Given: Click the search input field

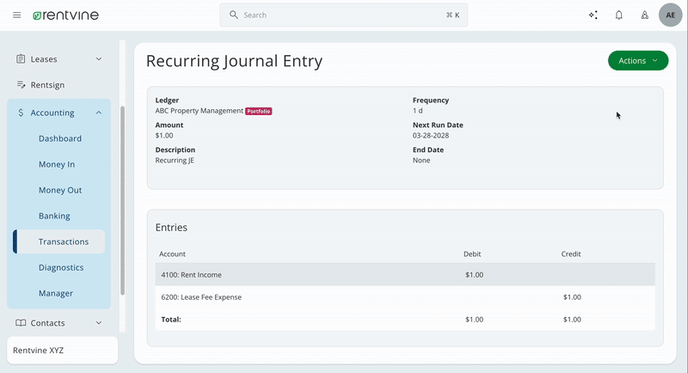Looking at the screenshot, I should point(344,15).
